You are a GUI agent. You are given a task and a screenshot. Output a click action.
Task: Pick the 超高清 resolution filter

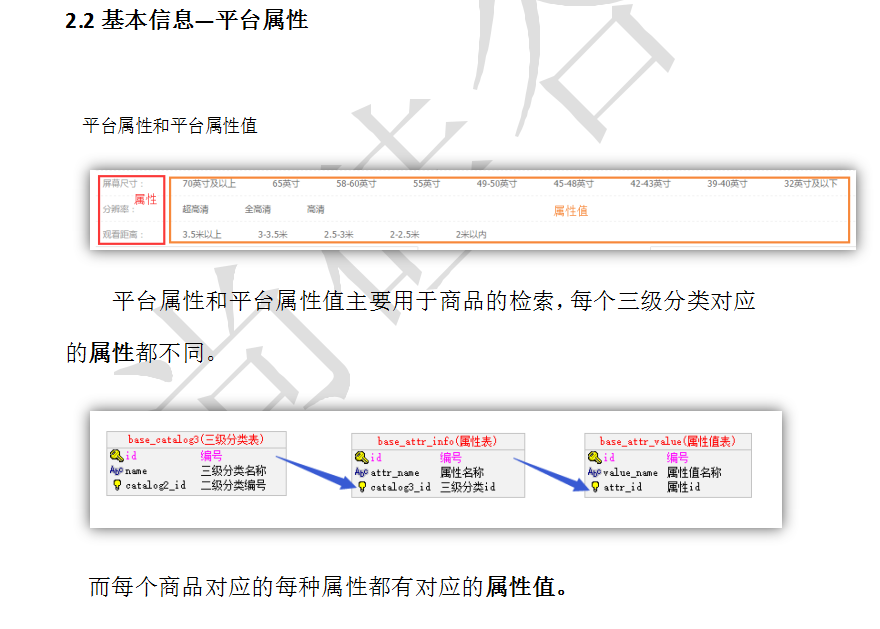point(195,210)
